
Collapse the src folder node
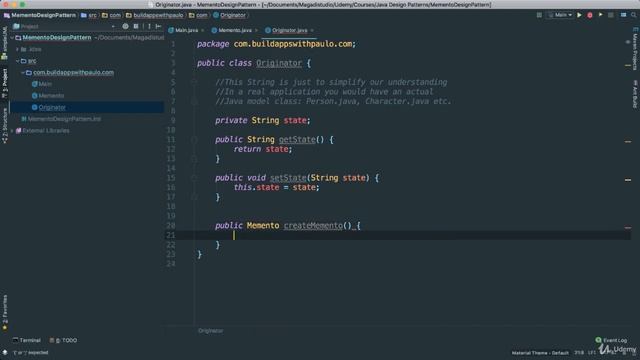point(18,61)
